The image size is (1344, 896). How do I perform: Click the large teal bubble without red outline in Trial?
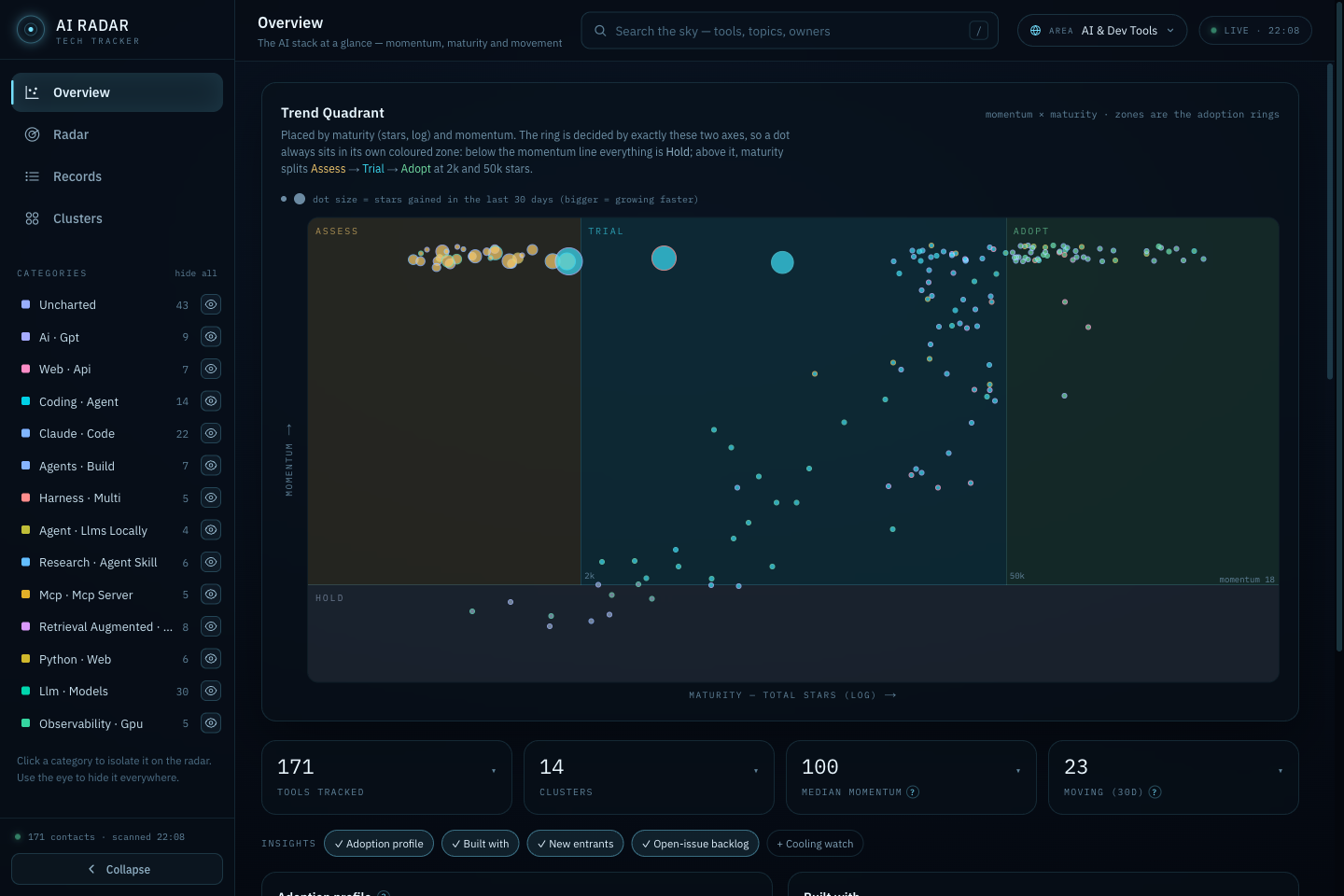(782, 262)
